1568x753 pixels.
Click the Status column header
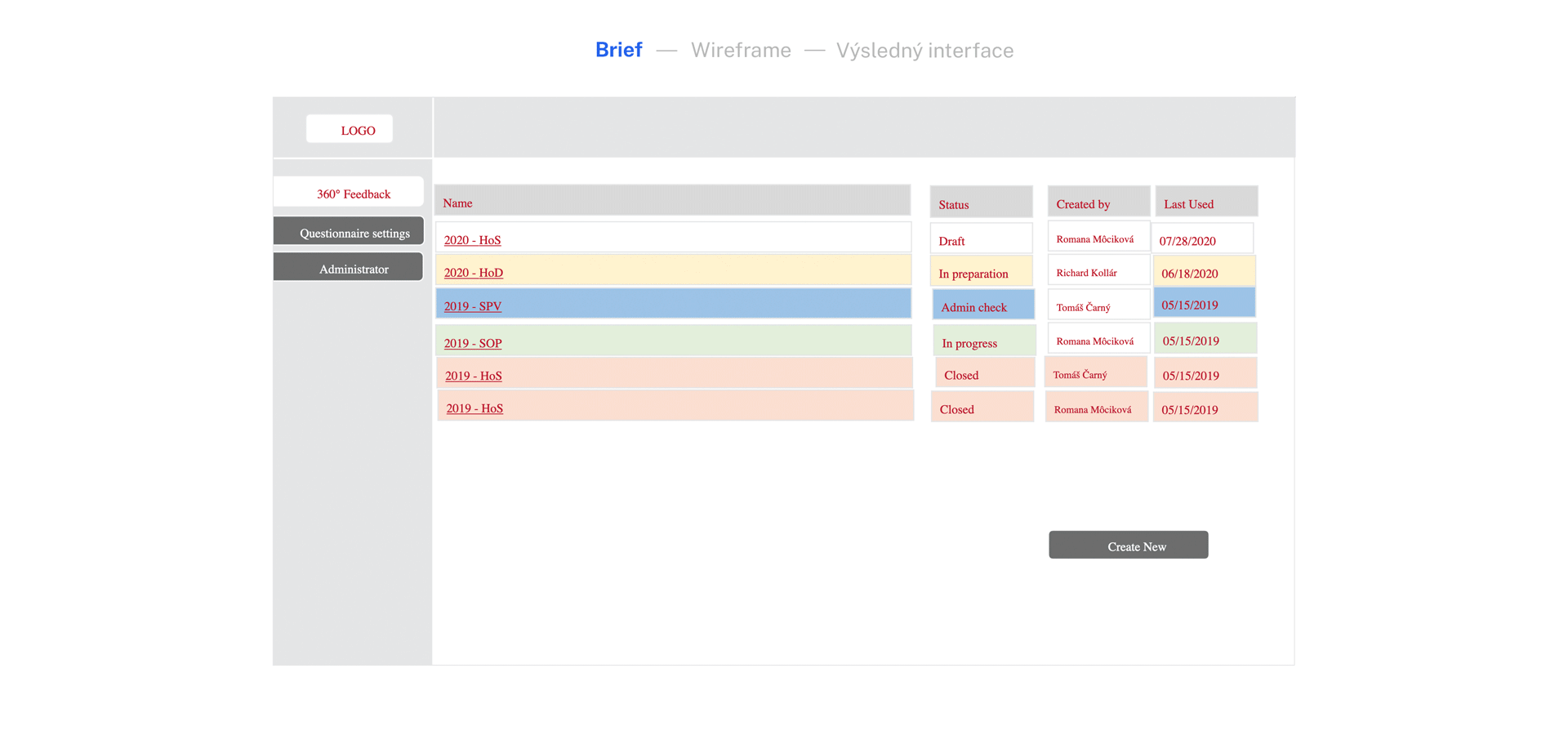coord(981,202)
